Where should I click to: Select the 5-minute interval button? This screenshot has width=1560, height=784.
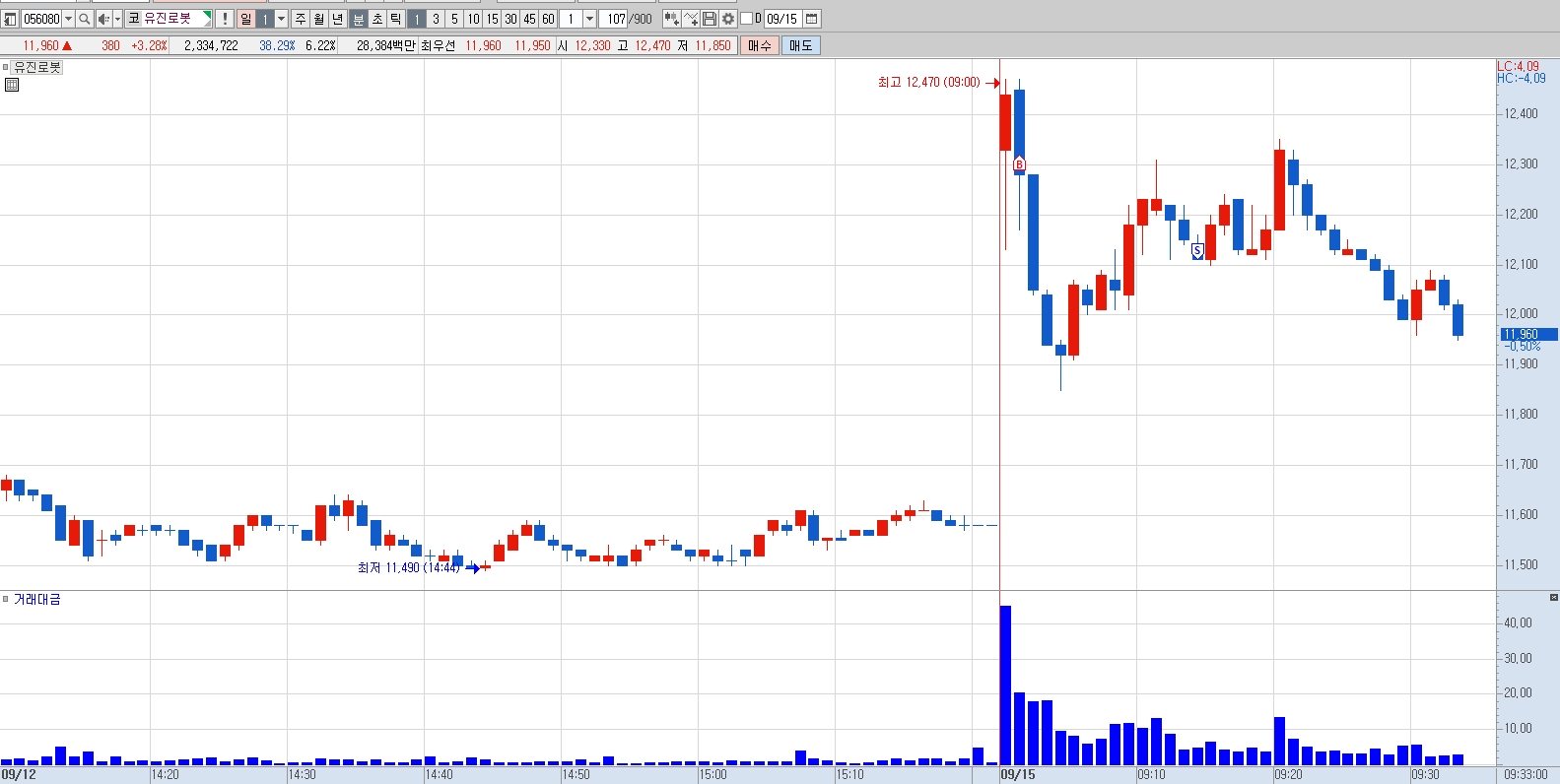454,19
